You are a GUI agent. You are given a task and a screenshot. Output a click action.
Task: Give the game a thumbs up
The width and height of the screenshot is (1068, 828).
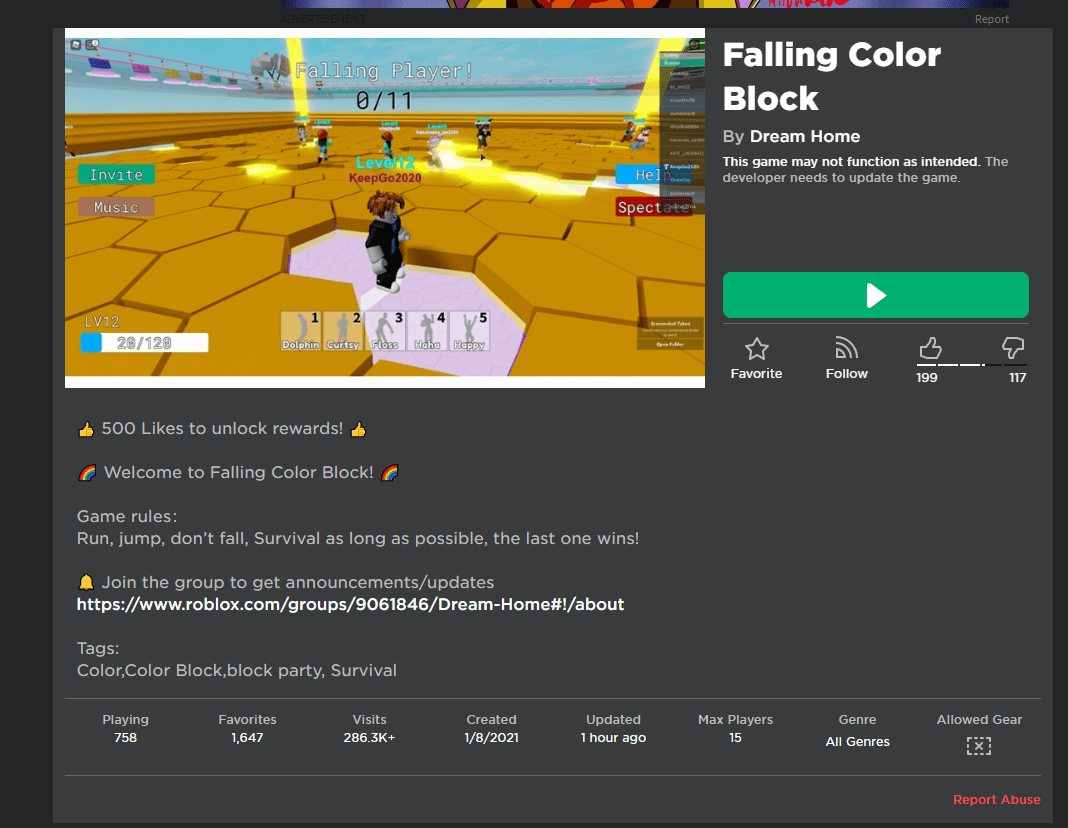pyautogui.click(x=929, y=349)
